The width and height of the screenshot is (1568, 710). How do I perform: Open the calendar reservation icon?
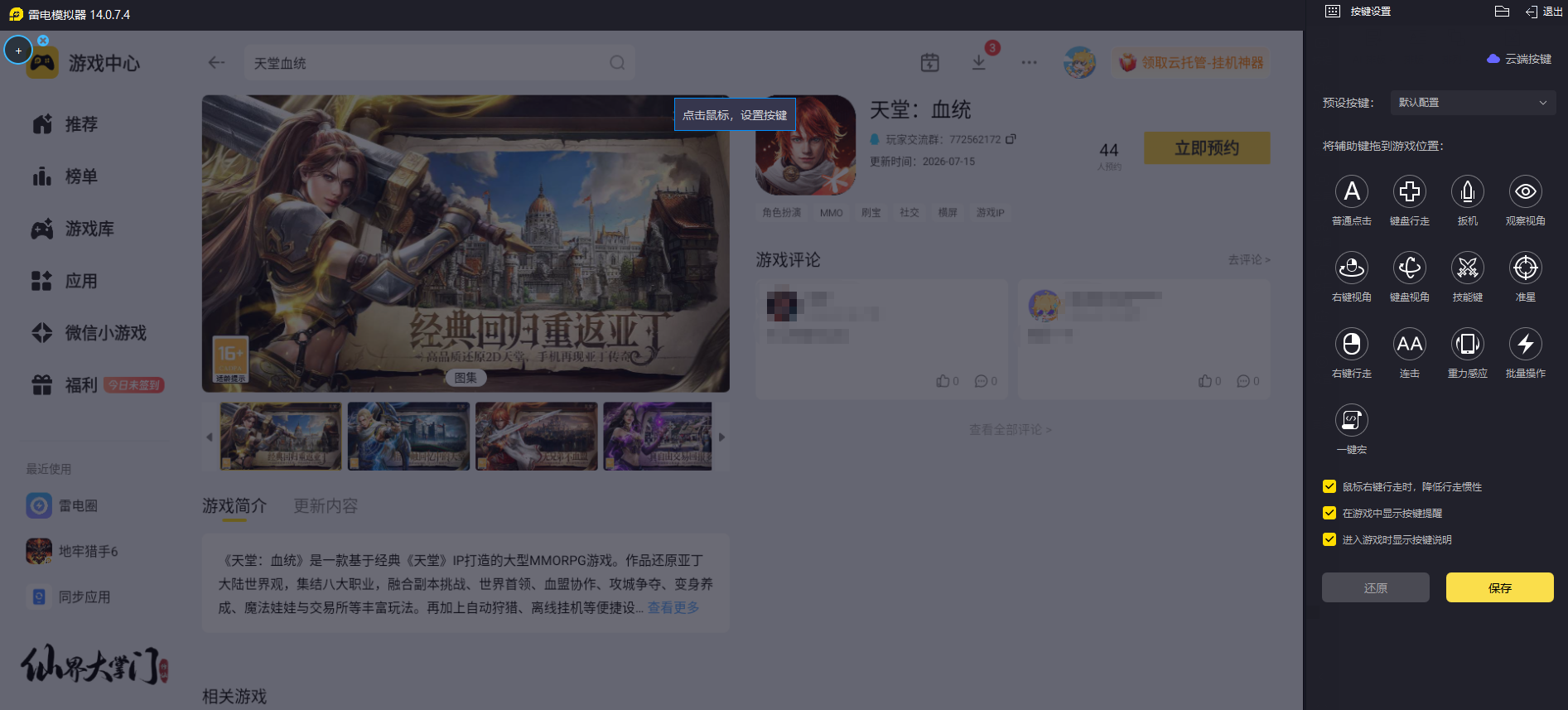click(x=930, y=63)
